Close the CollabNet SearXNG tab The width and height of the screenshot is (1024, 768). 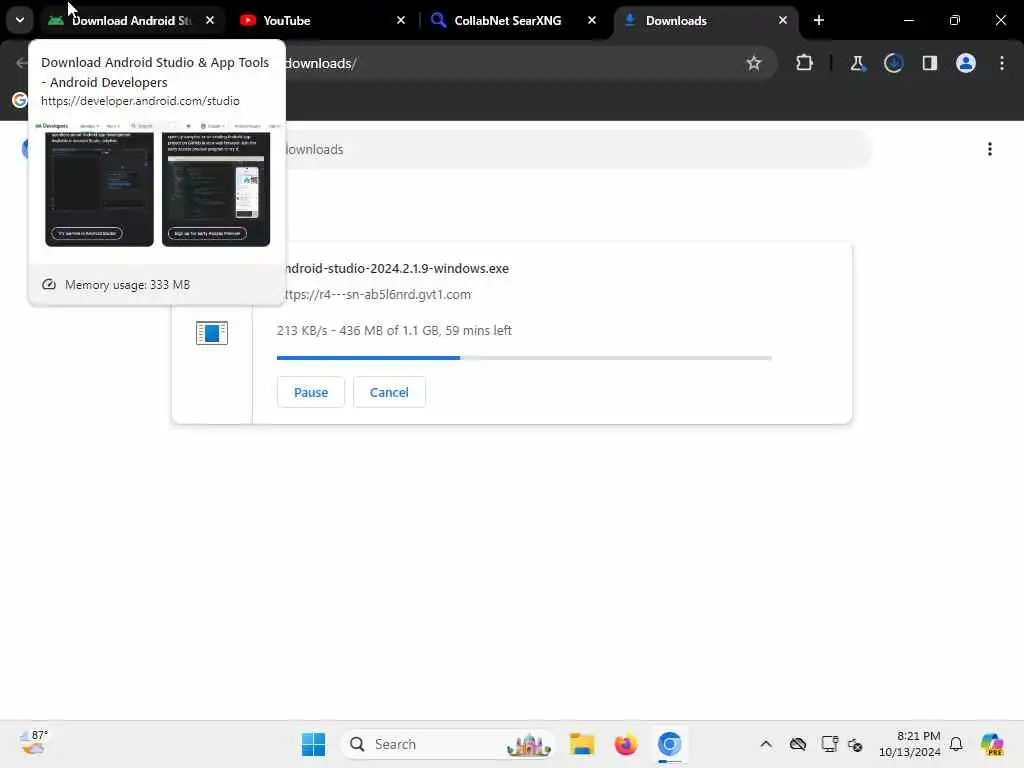[x=592, y=21]
